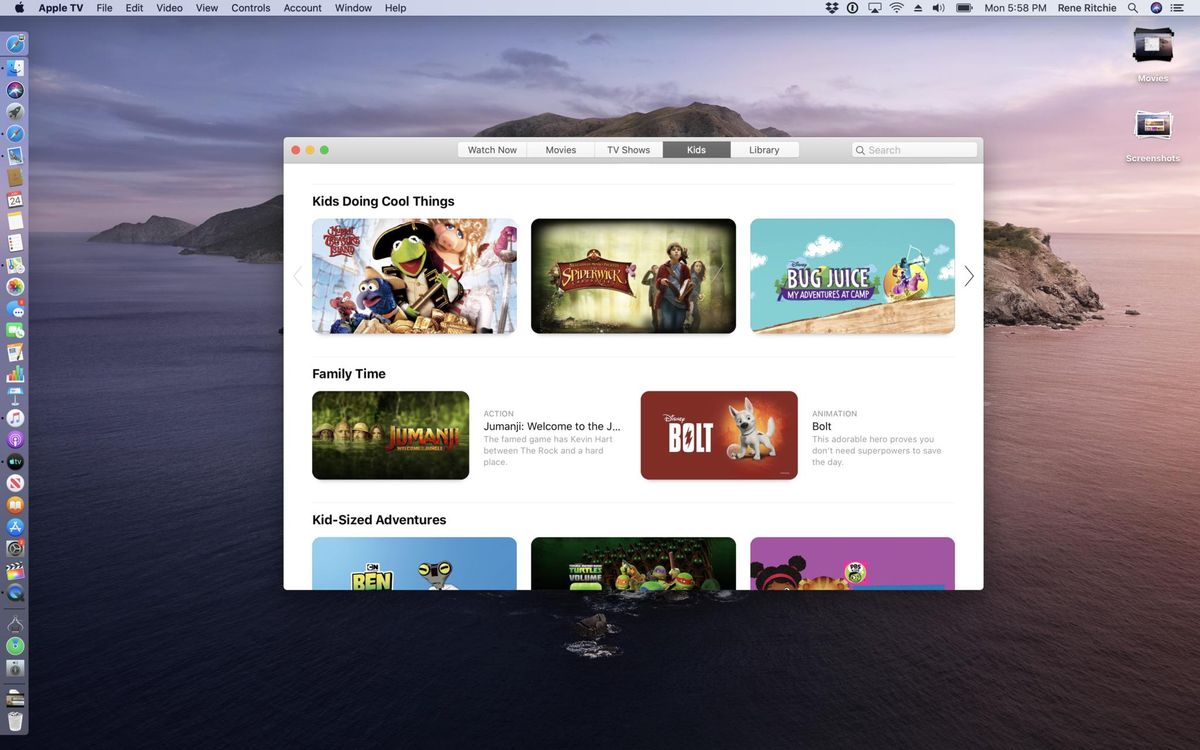This screenshot has height=750, width=1200.
Task: Launch Podcasts from the Dock
Action: (15, 439)
